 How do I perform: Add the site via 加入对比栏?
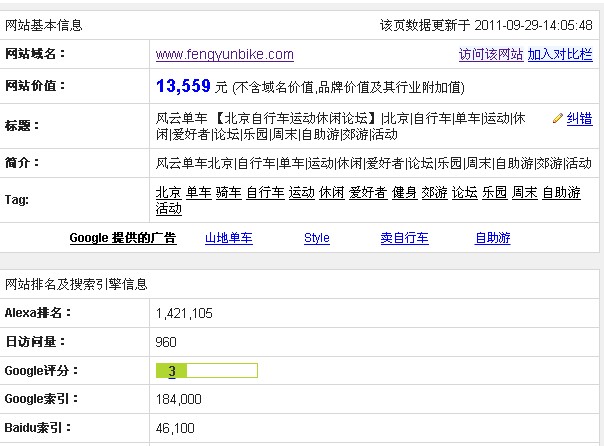click(559, 54)
